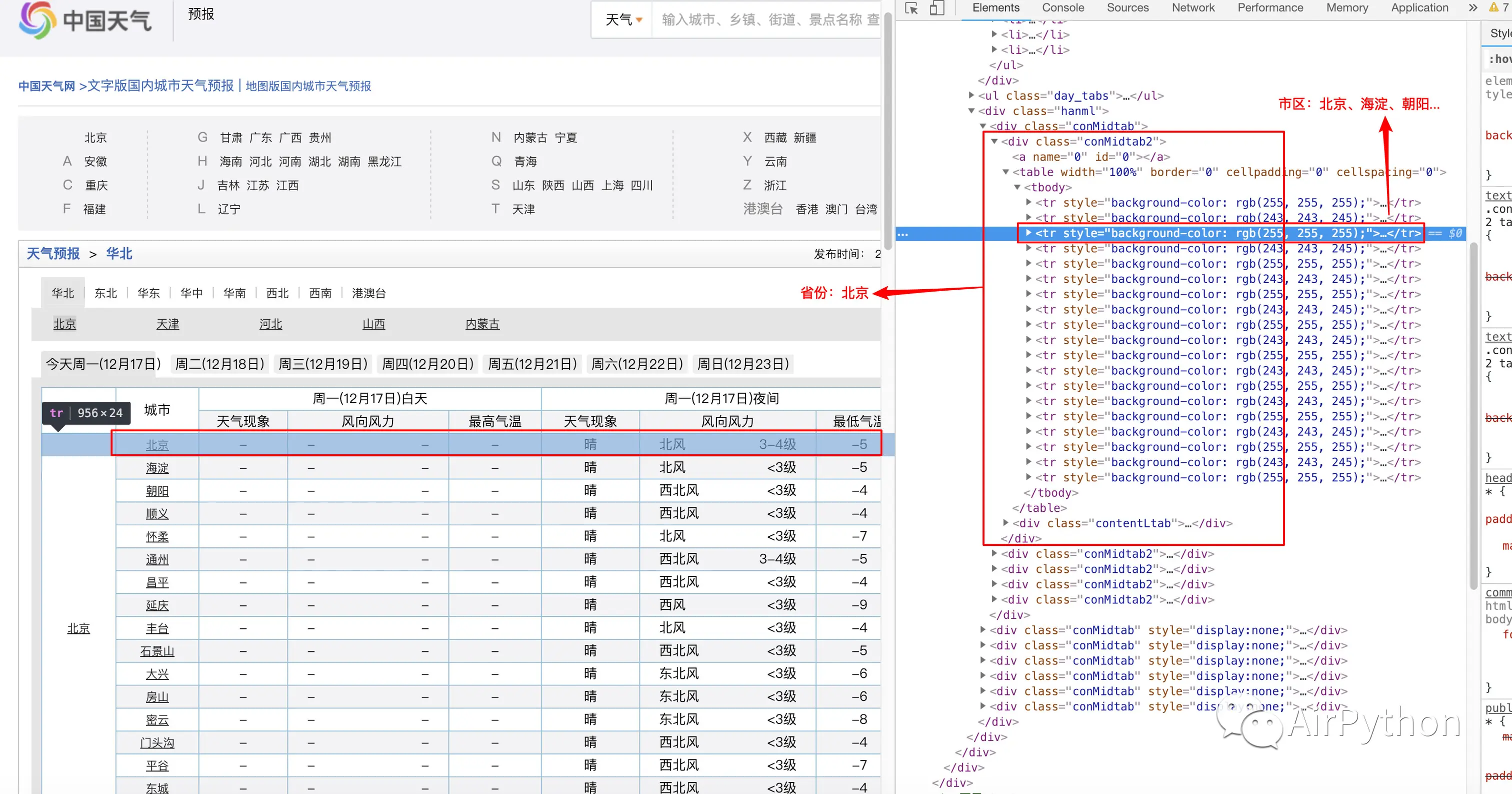Switch to the Console tab
This screenshot has width=1512, height=794.
click(x=1062, y=8)
